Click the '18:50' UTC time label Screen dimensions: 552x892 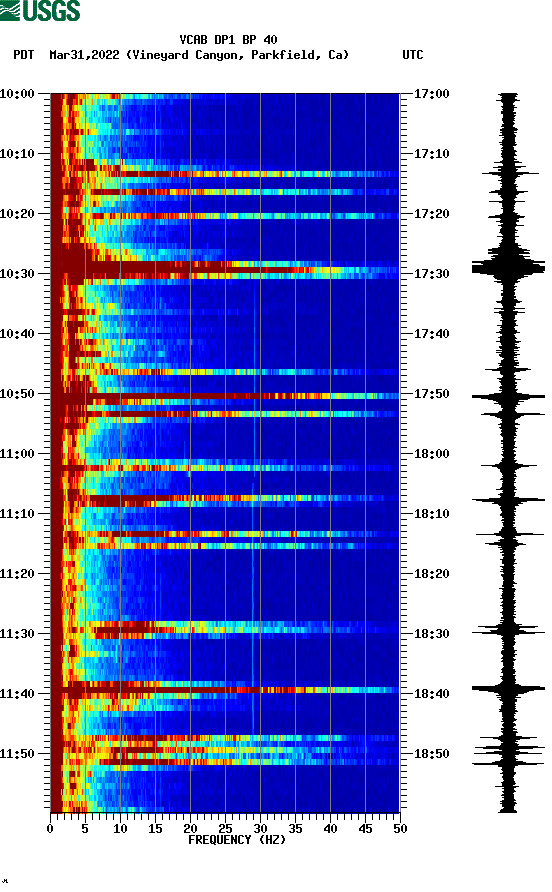pyautogui.click(x=431, y=754)
